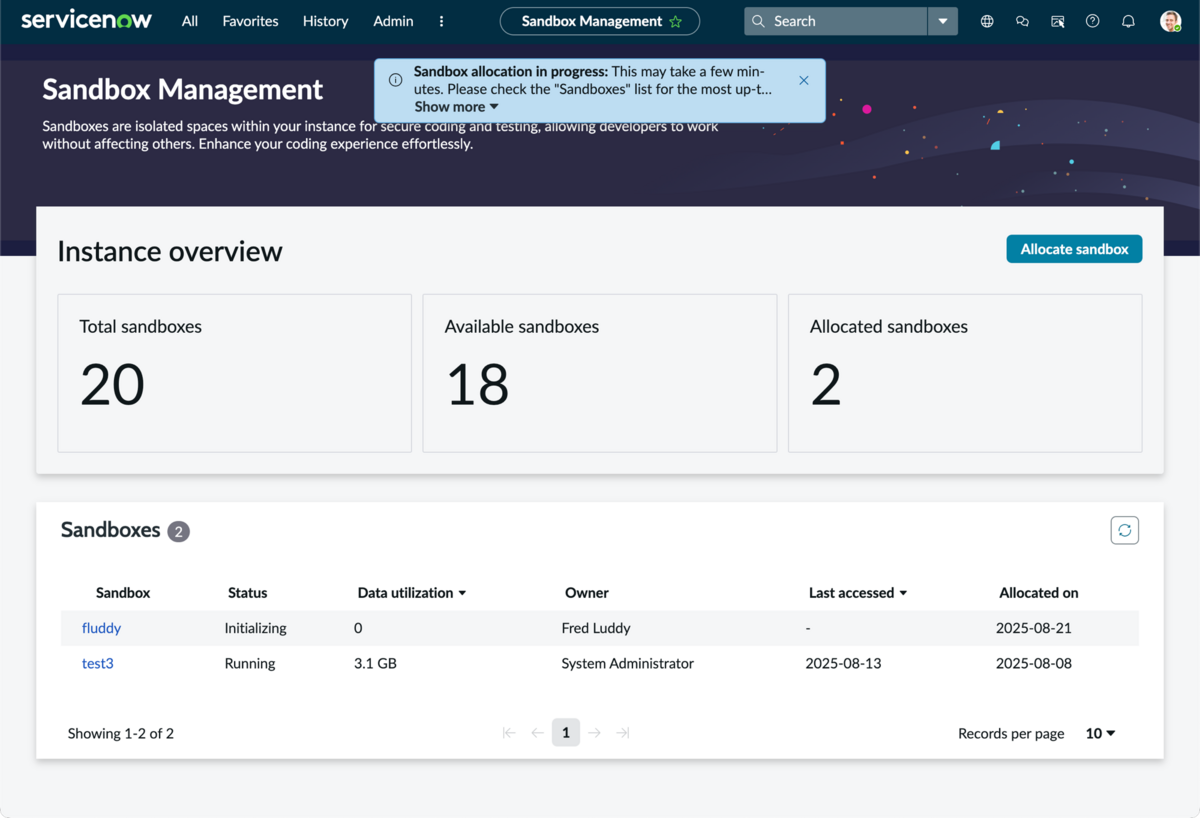Click the Fred Luddy owner cell

click(596, 628)
